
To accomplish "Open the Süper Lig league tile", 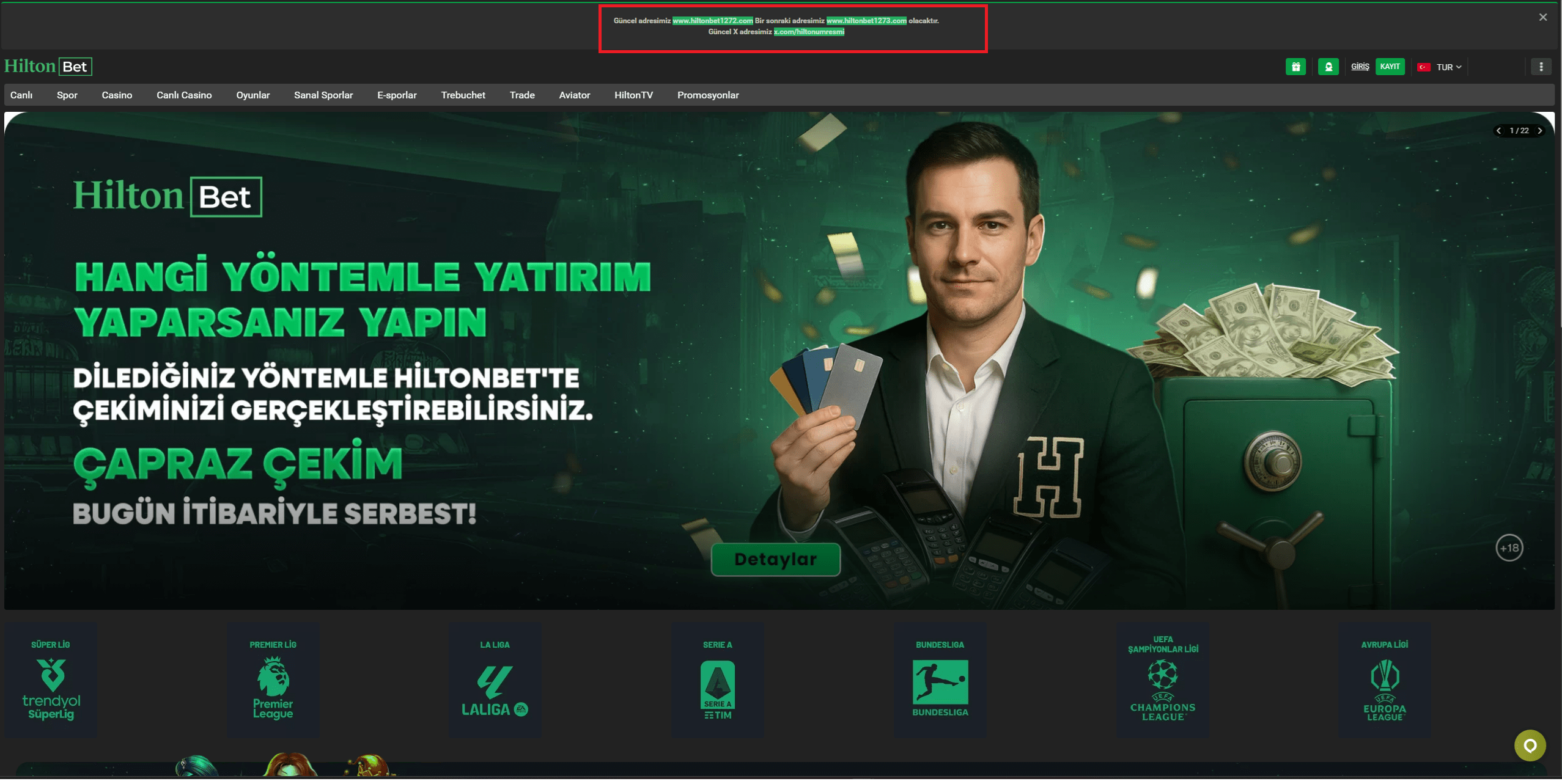I will [x=51, y=680].
